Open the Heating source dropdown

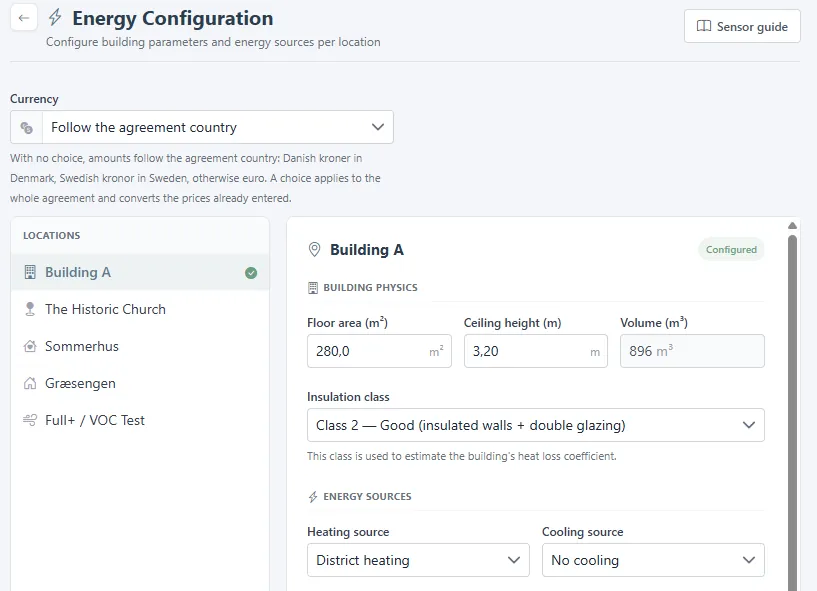[418, 560]
